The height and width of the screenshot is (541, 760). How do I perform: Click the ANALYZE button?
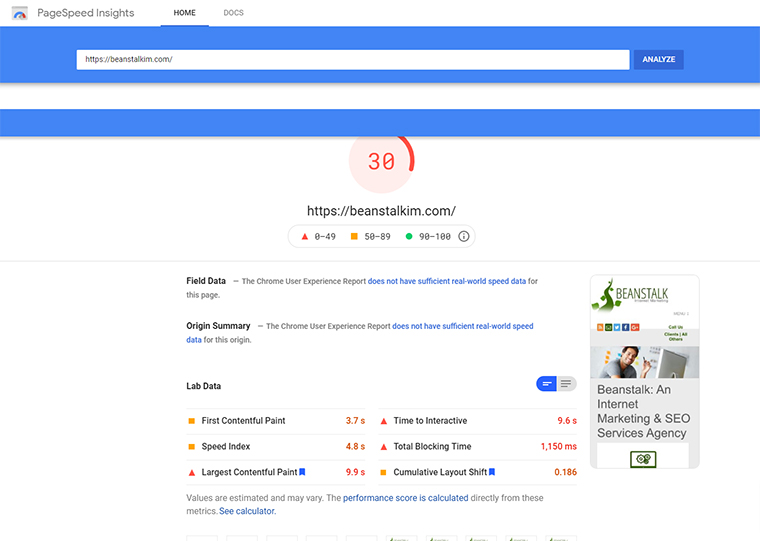[659, 60]
